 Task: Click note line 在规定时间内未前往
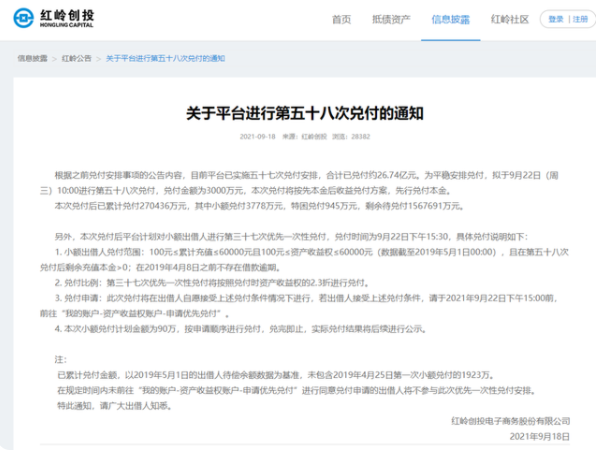coord(297,390)
